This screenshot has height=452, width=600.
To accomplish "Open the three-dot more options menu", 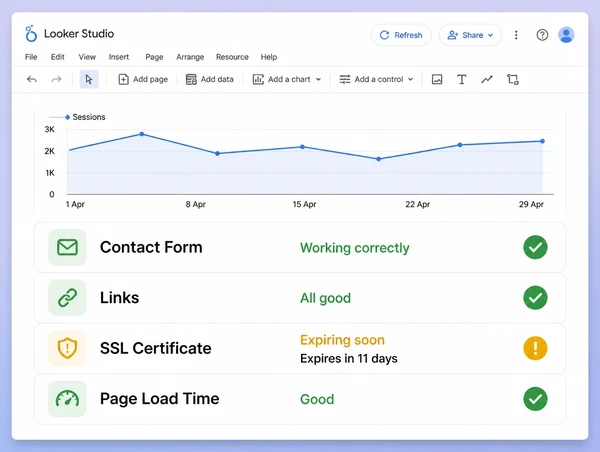I will 516,35.
